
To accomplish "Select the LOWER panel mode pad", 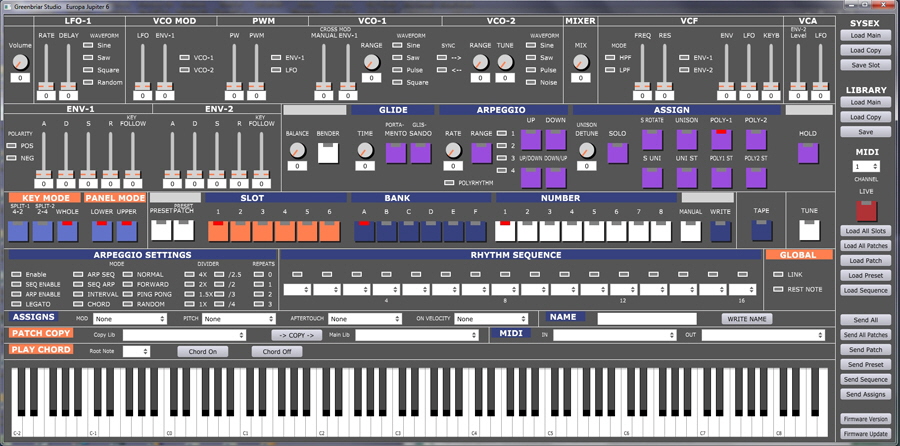I will pyautogui.click(x=102, y=231).
